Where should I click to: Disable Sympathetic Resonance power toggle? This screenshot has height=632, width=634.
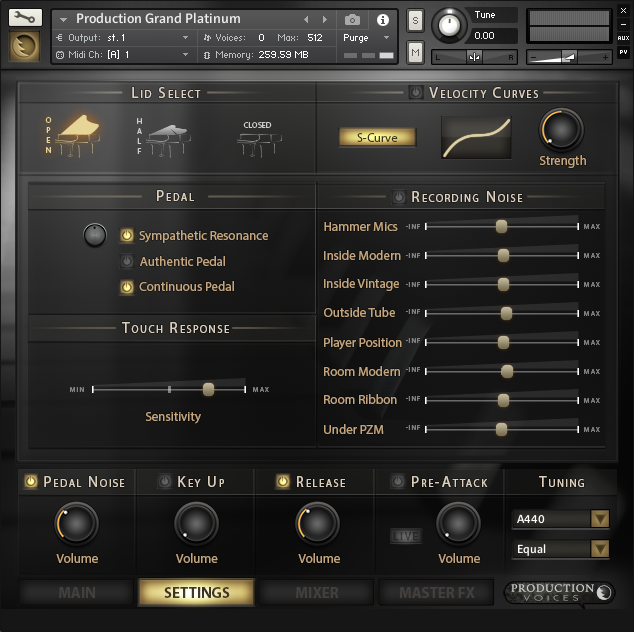tap(127, 235)
